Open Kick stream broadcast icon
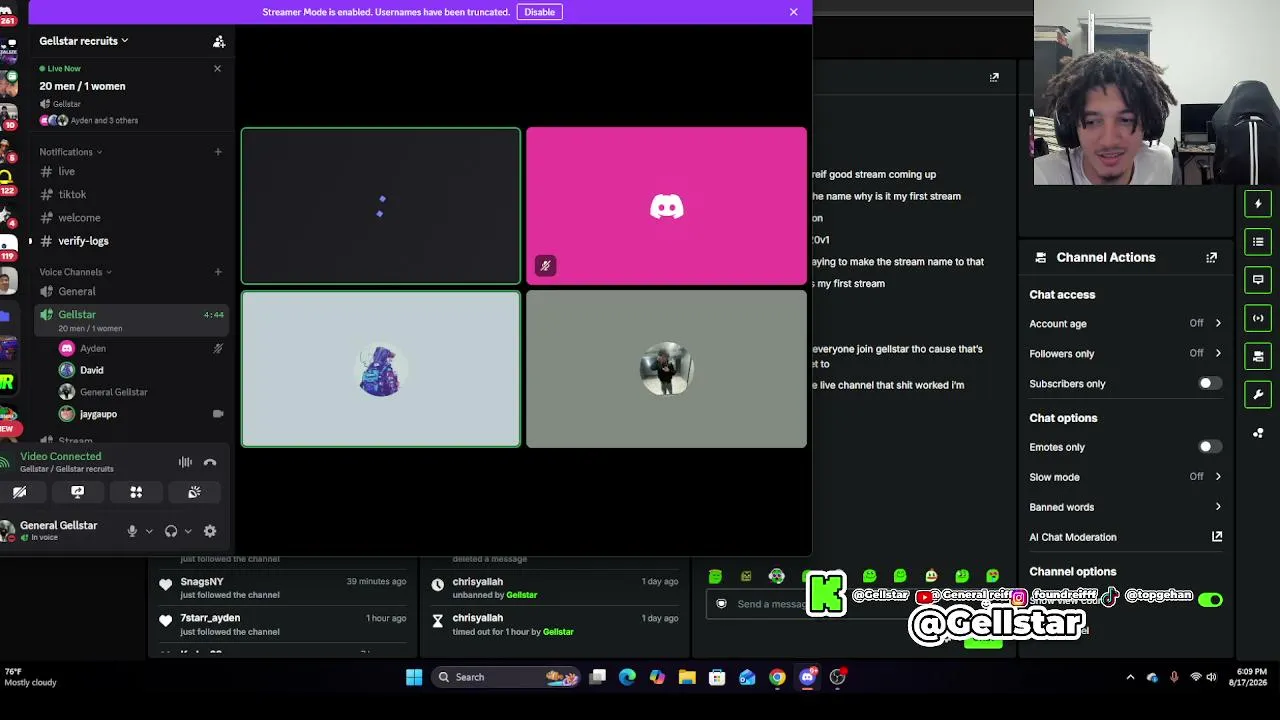The width and height of the screenshot is (1280, 720). click(x=1258, y=318)
